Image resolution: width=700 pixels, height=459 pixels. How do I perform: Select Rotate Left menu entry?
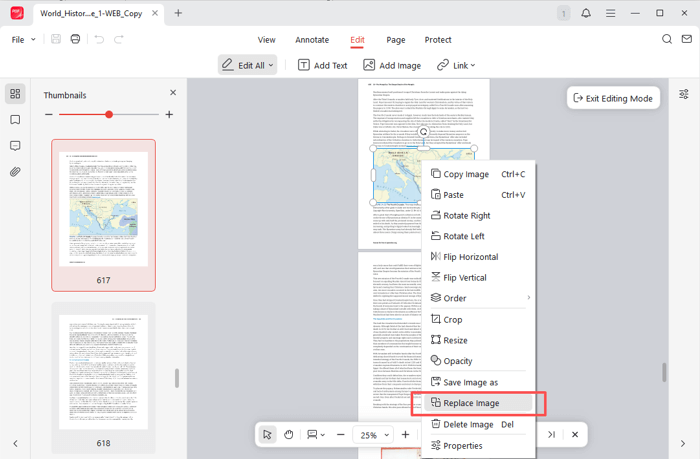[x=480, y=236]
